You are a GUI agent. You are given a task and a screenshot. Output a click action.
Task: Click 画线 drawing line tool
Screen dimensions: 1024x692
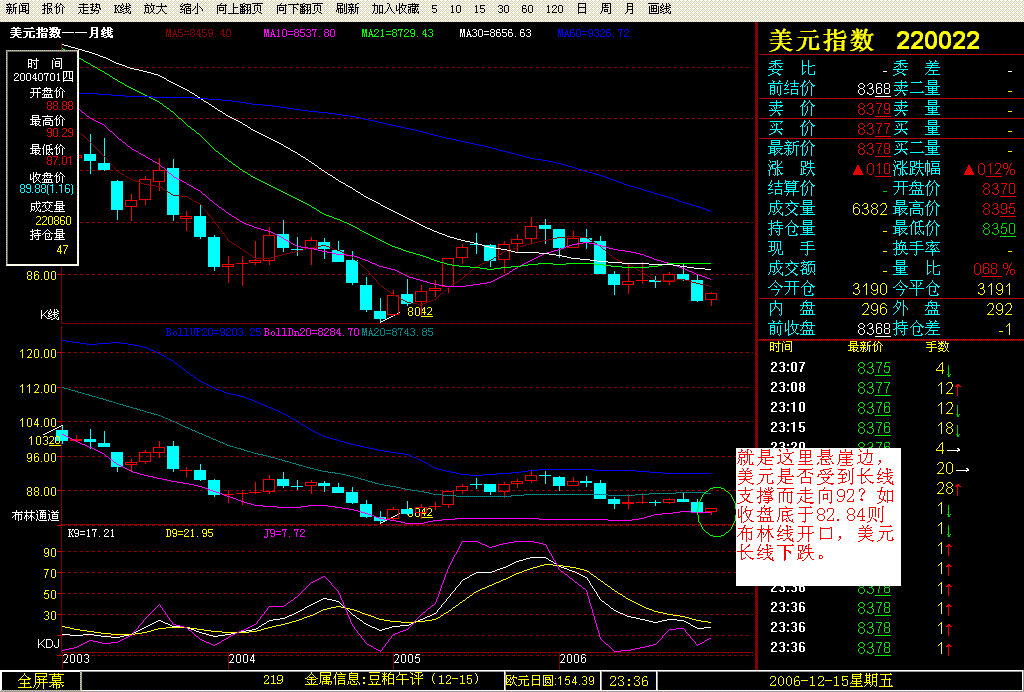pos(660,9)
